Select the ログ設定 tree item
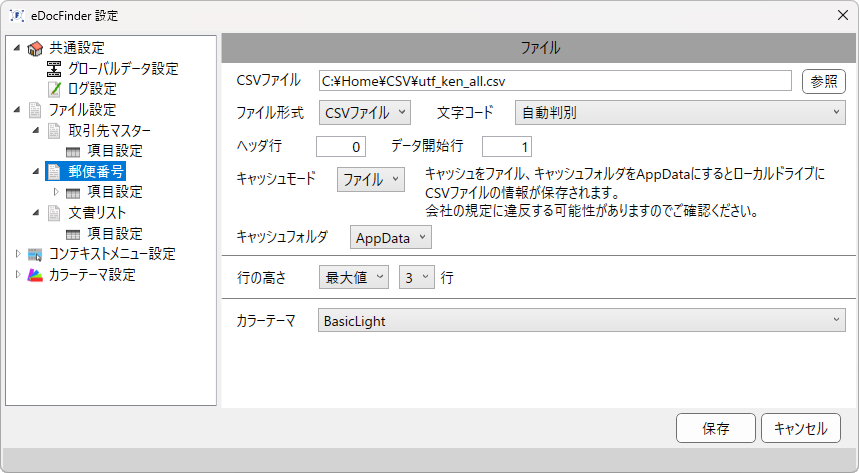The width and height of the screenshot is (859, 473). (92, 89)
